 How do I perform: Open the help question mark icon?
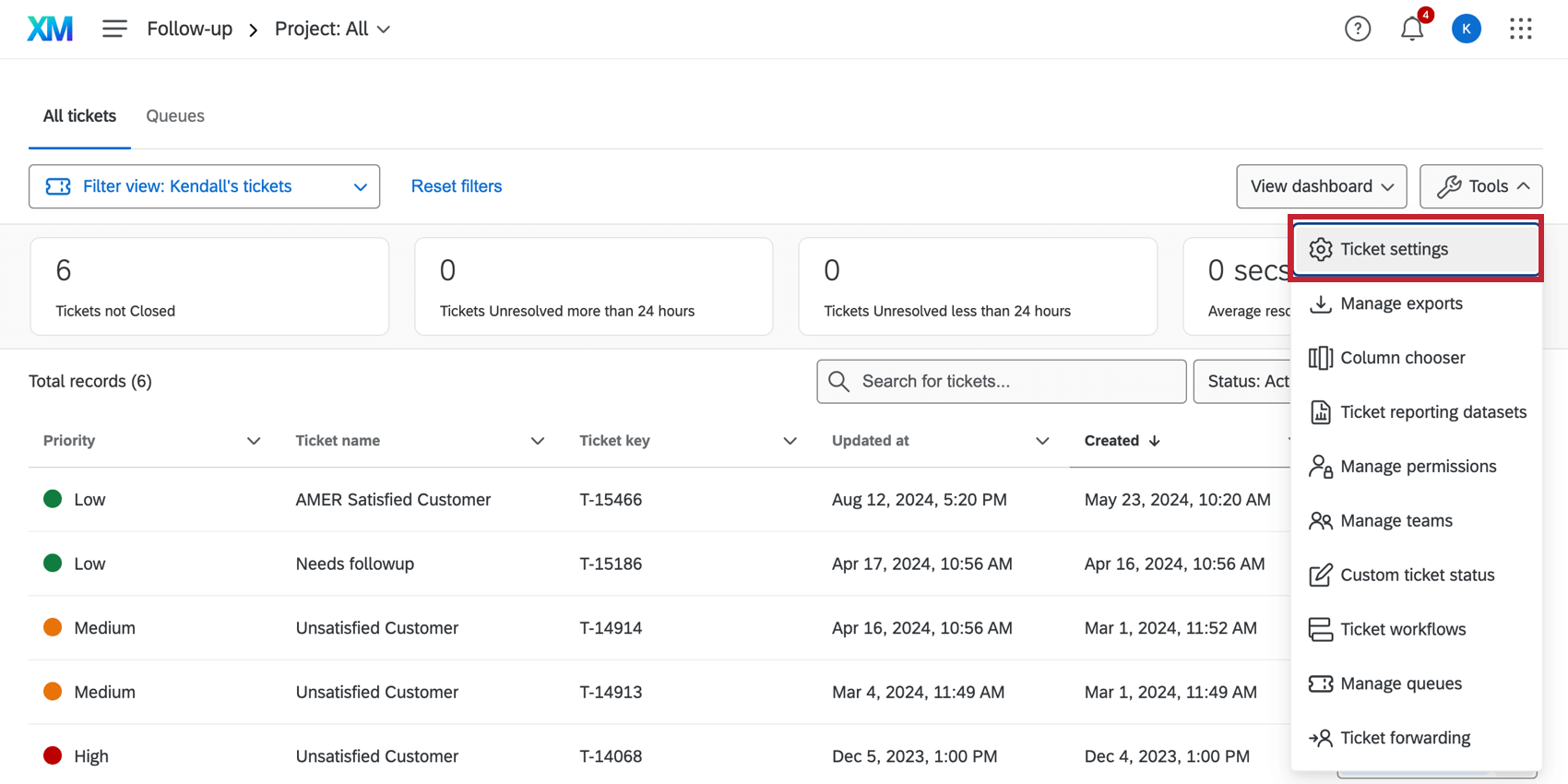click(1357, 29)
